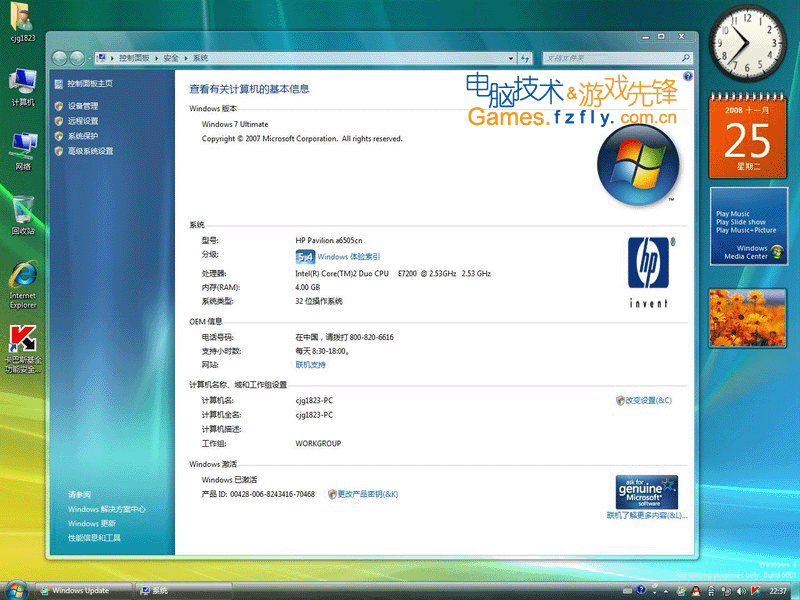Click the help tray icon in taskbar
Image resolution: width=800 pixels, height=600 pixels.
click(x=641, y=590)
